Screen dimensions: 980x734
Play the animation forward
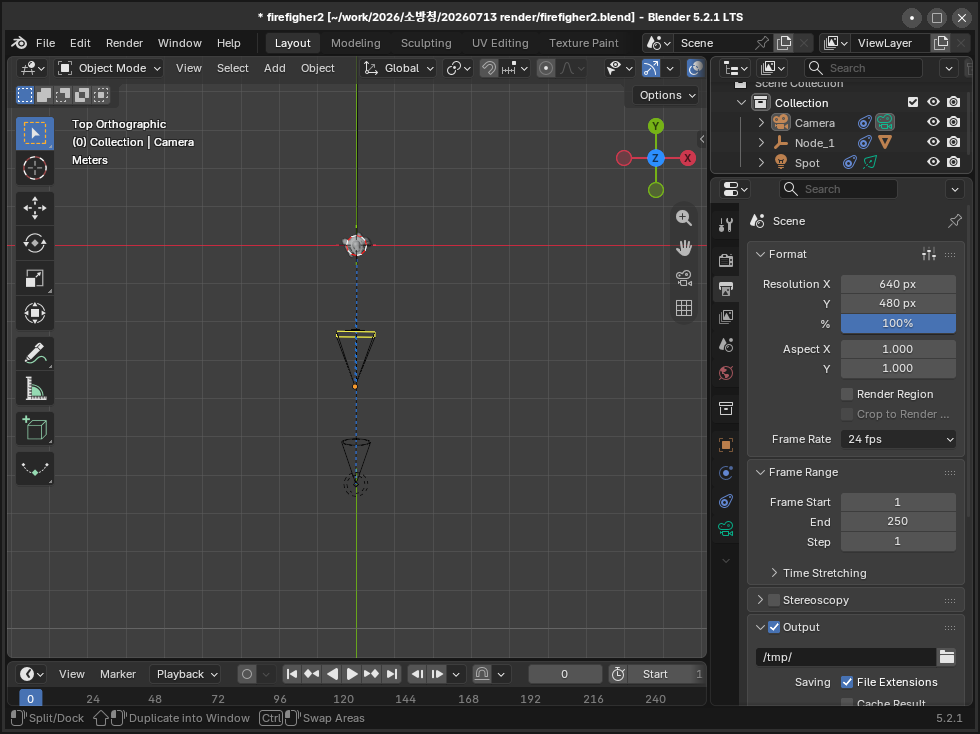pos(352,674)
